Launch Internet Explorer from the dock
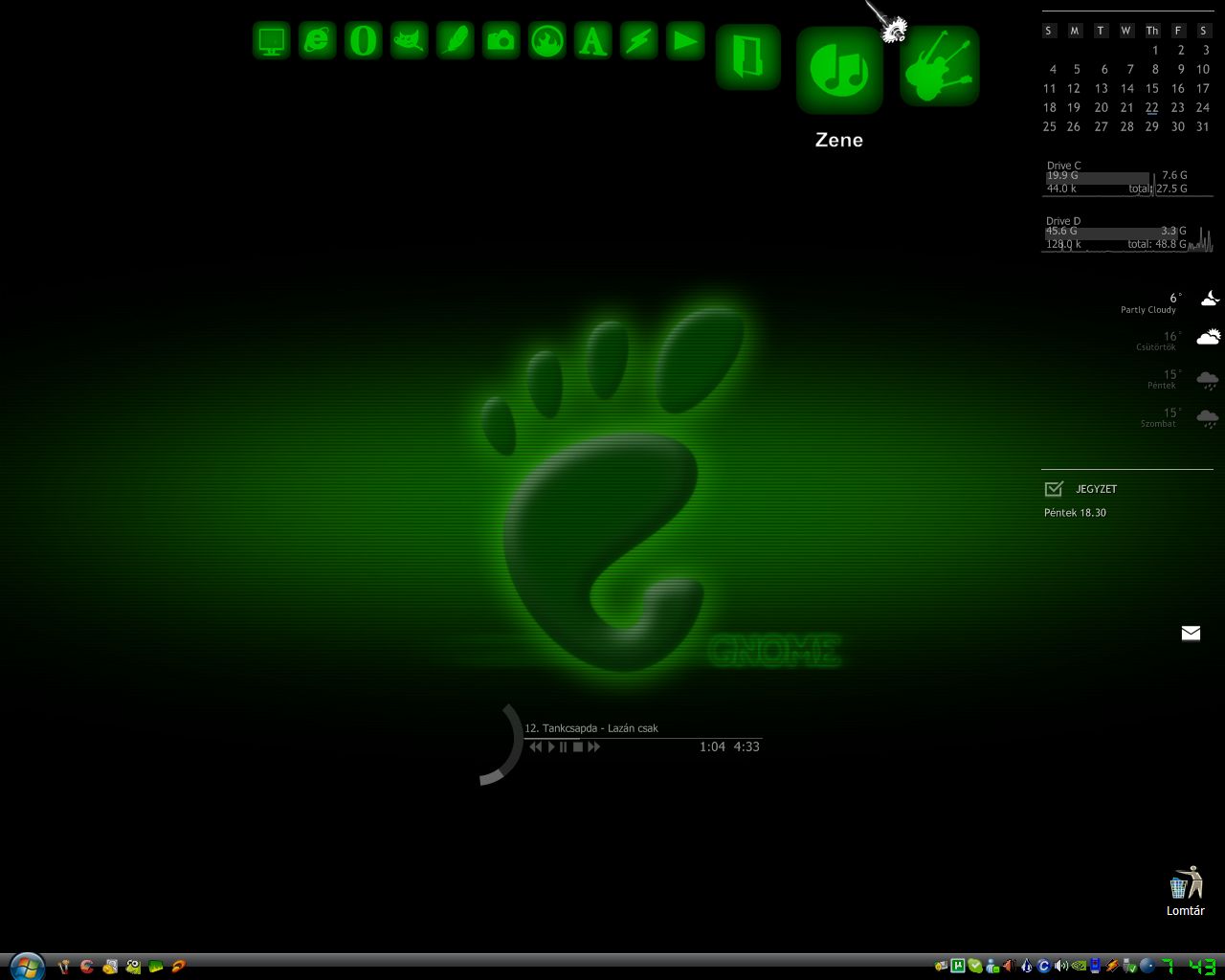Image resolution: width=1225 pixels, height=980 pixels. coord(318,41)
